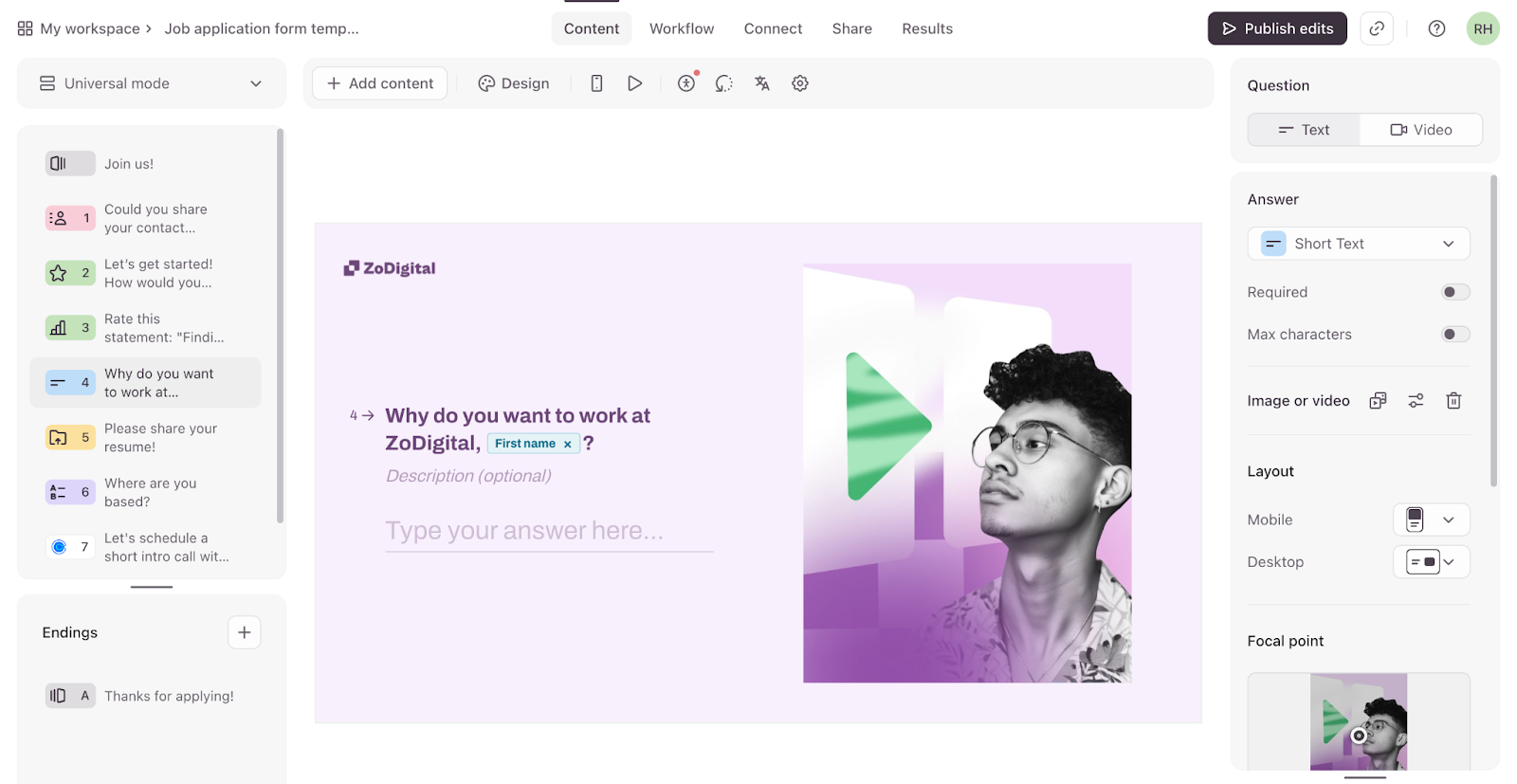1517x784 pixels.
Task: Open the form settings gear icon
Action: (800, 83)
